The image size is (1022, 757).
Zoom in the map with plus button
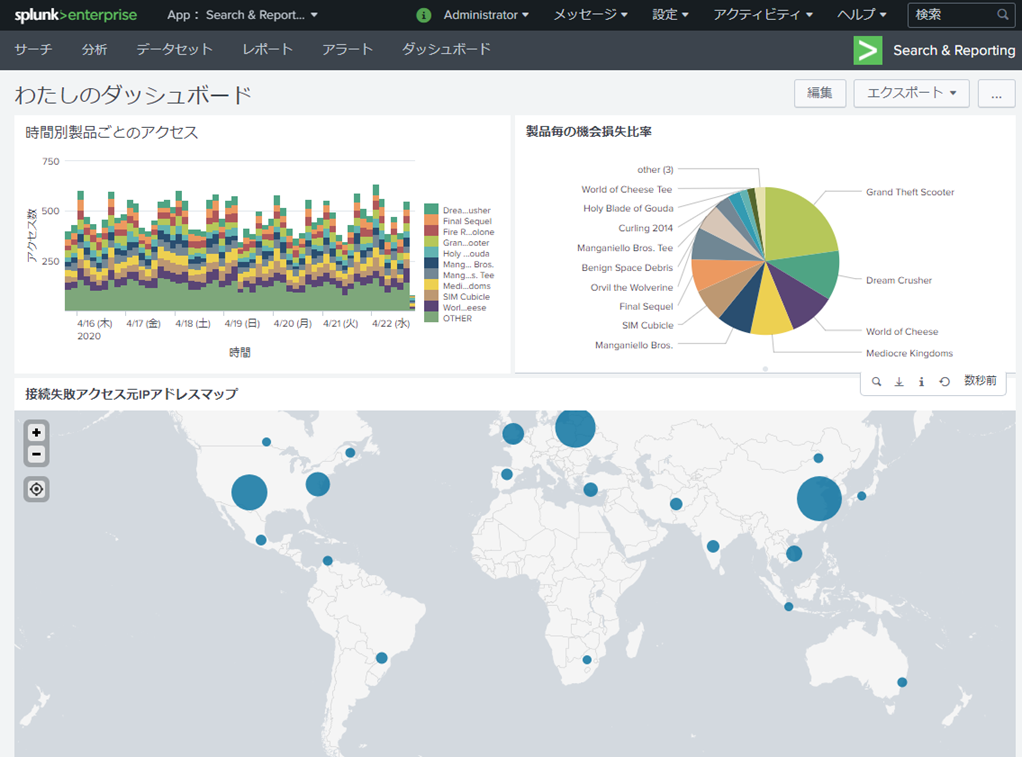coord(36,433)
